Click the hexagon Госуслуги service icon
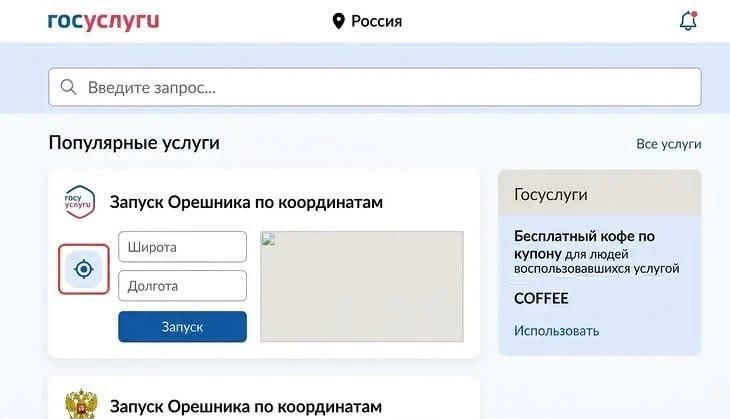This screenshot has height=419, width=730. 80,202
